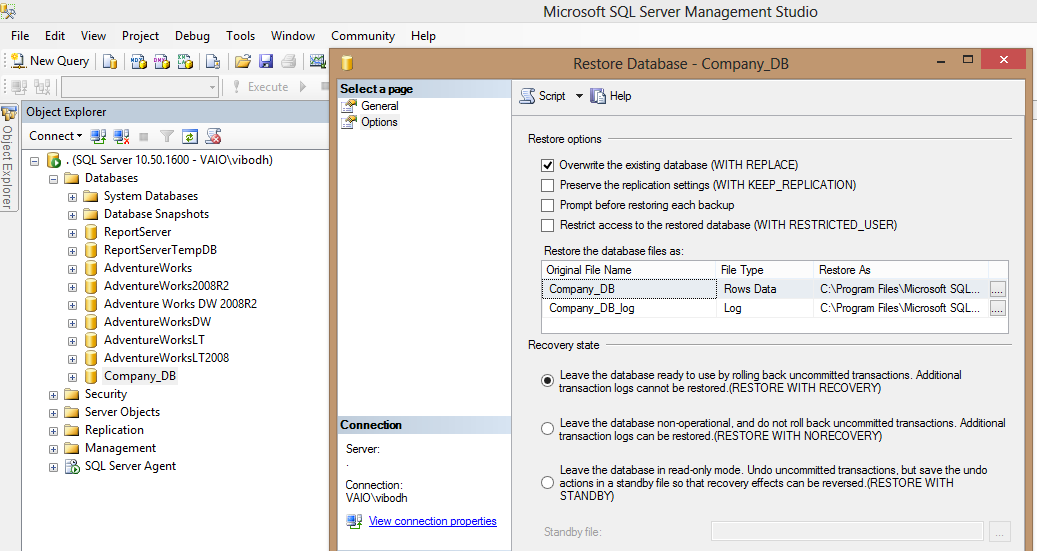1037x551 pixels.
Task: Expand the AdventureWorks2008R2 database node
Action: click(x=72, y=286)
